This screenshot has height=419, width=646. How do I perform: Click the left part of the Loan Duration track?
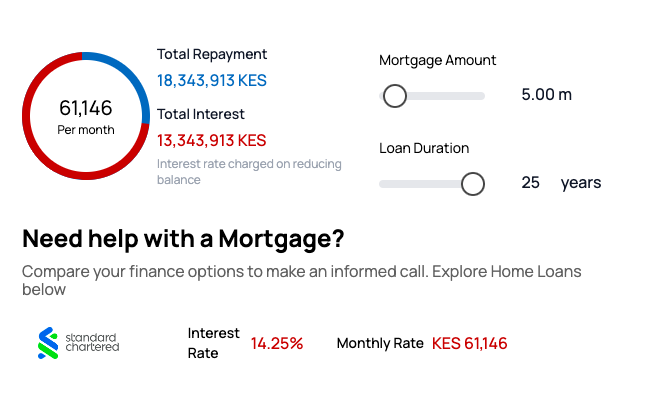410,184
